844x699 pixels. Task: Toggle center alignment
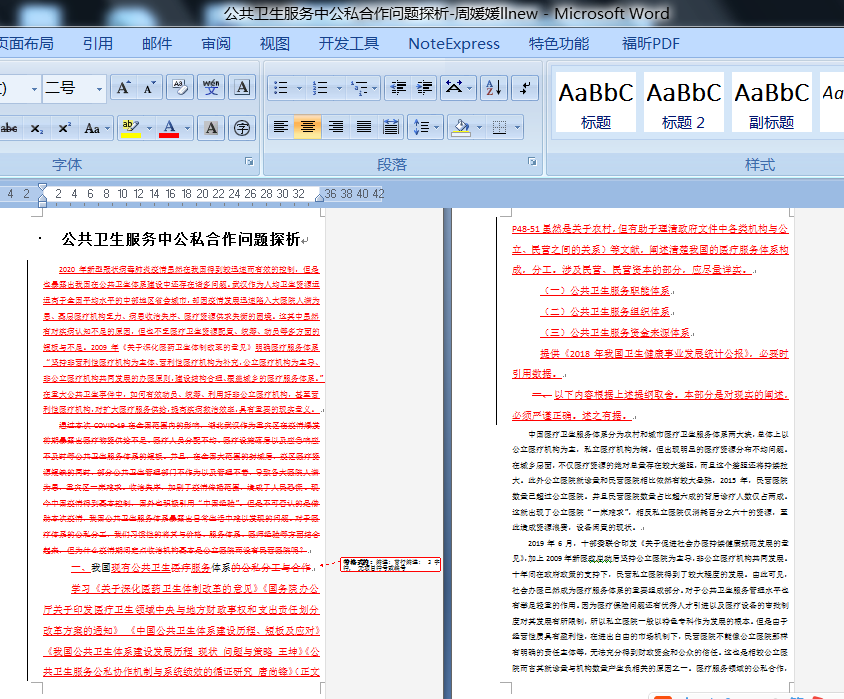[x=308, y=127]
